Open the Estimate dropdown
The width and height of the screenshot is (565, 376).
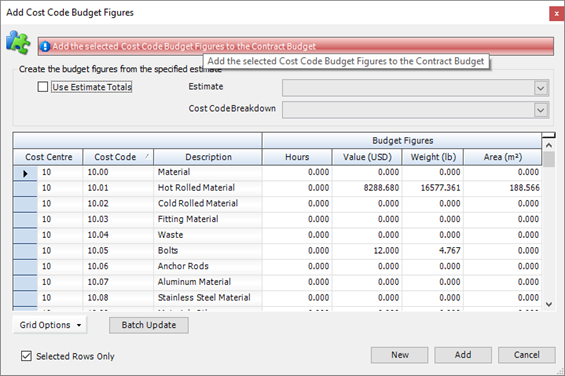point(540,88)
